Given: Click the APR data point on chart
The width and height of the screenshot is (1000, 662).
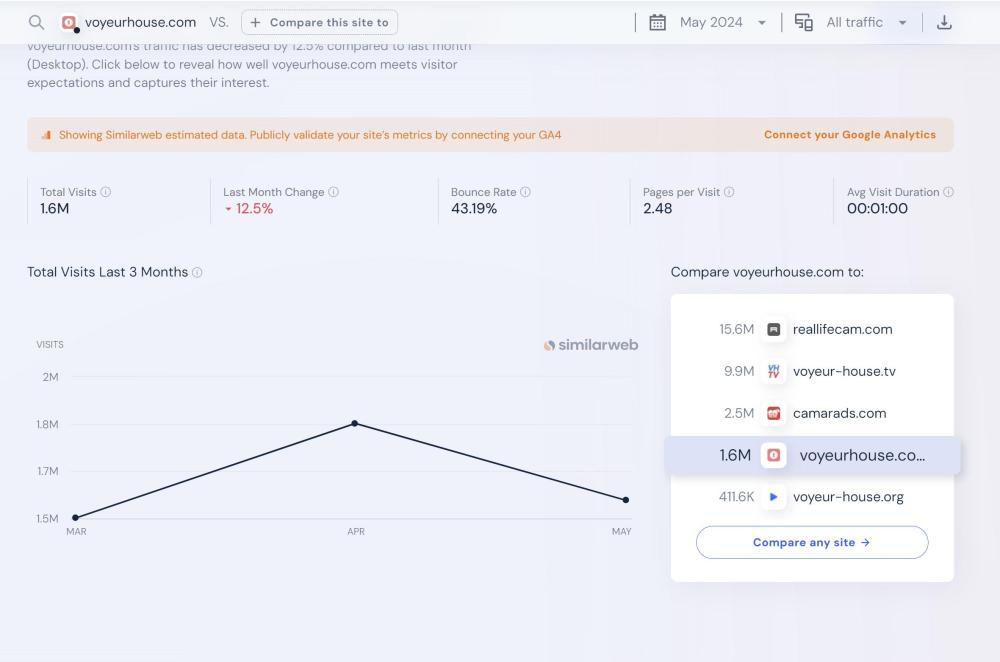Looking at the screenshot, I should [x=354, y=423].
